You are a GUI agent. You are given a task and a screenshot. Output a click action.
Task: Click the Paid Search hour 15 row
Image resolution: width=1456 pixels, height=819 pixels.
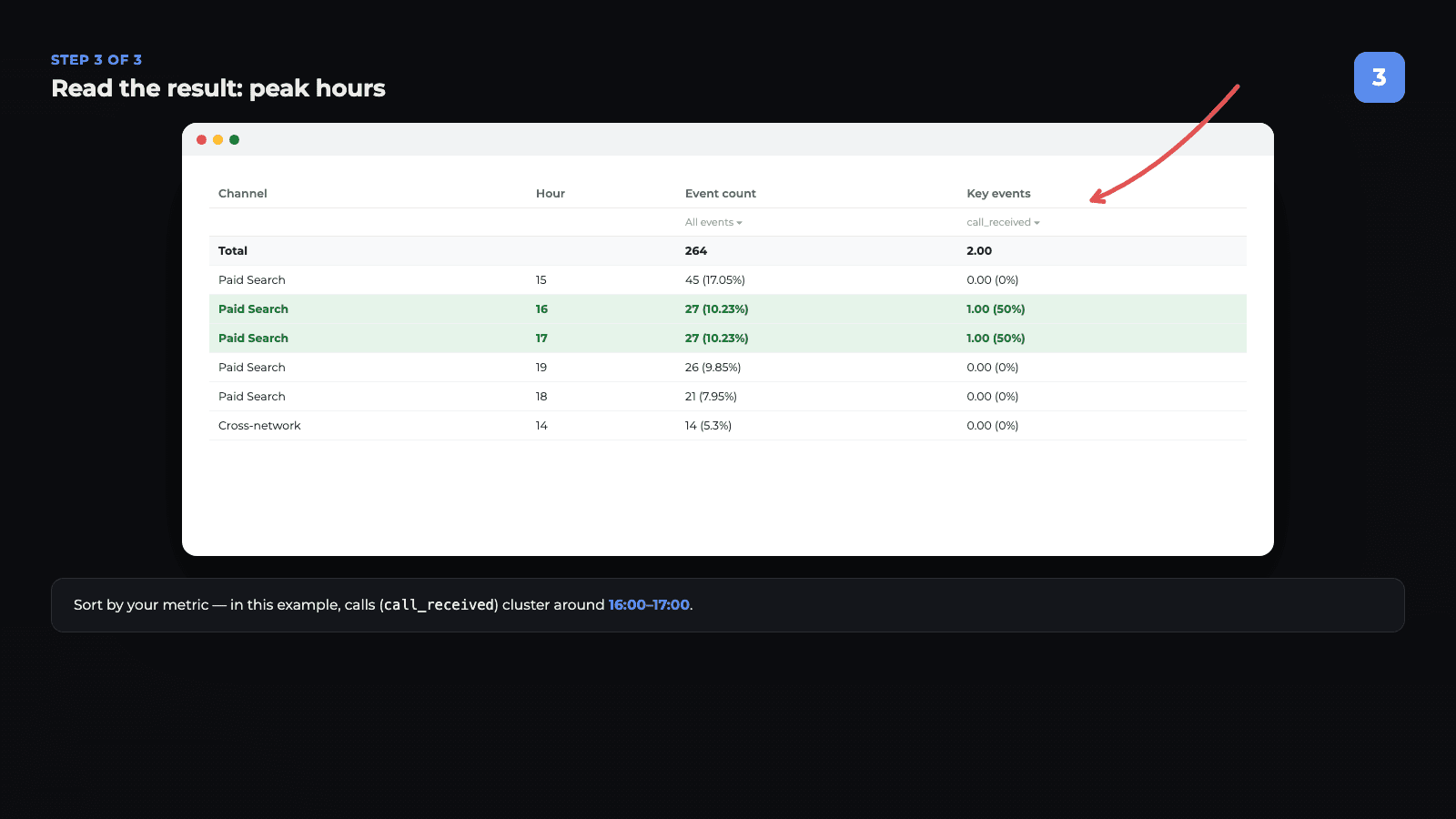coord(728,280)
